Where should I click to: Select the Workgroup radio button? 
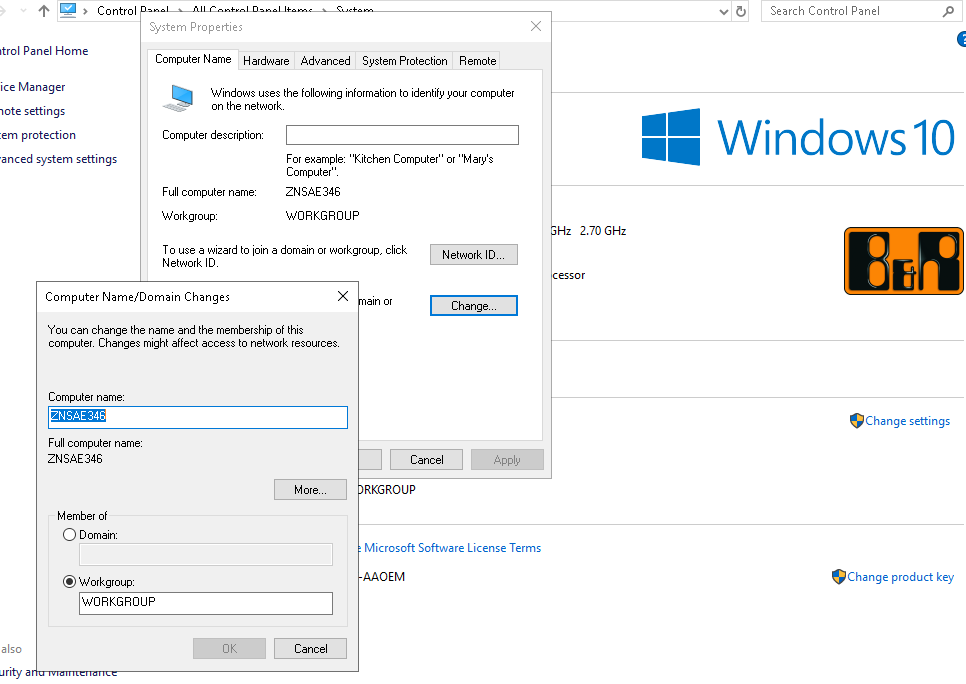pos(70,582)
